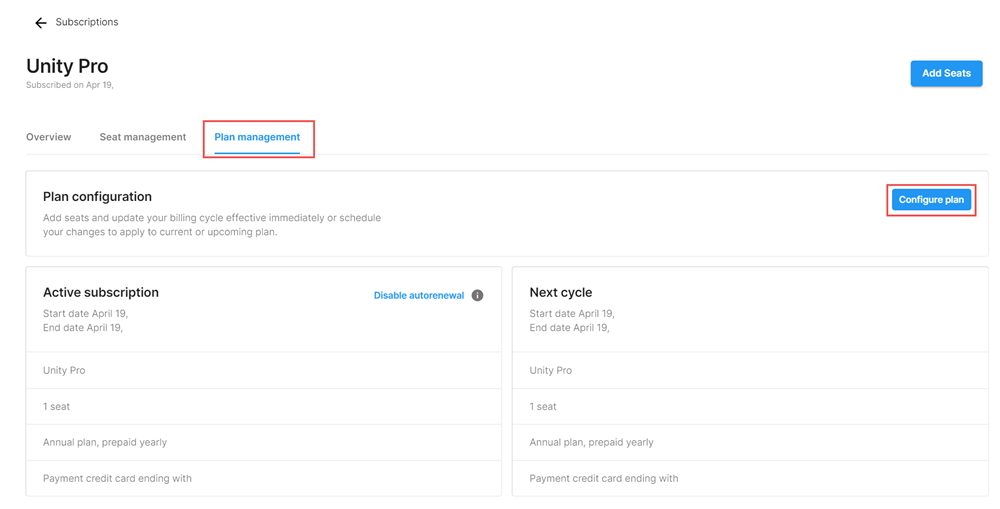Click Payment credit card row in Next cycle

[x=750, y=478]
